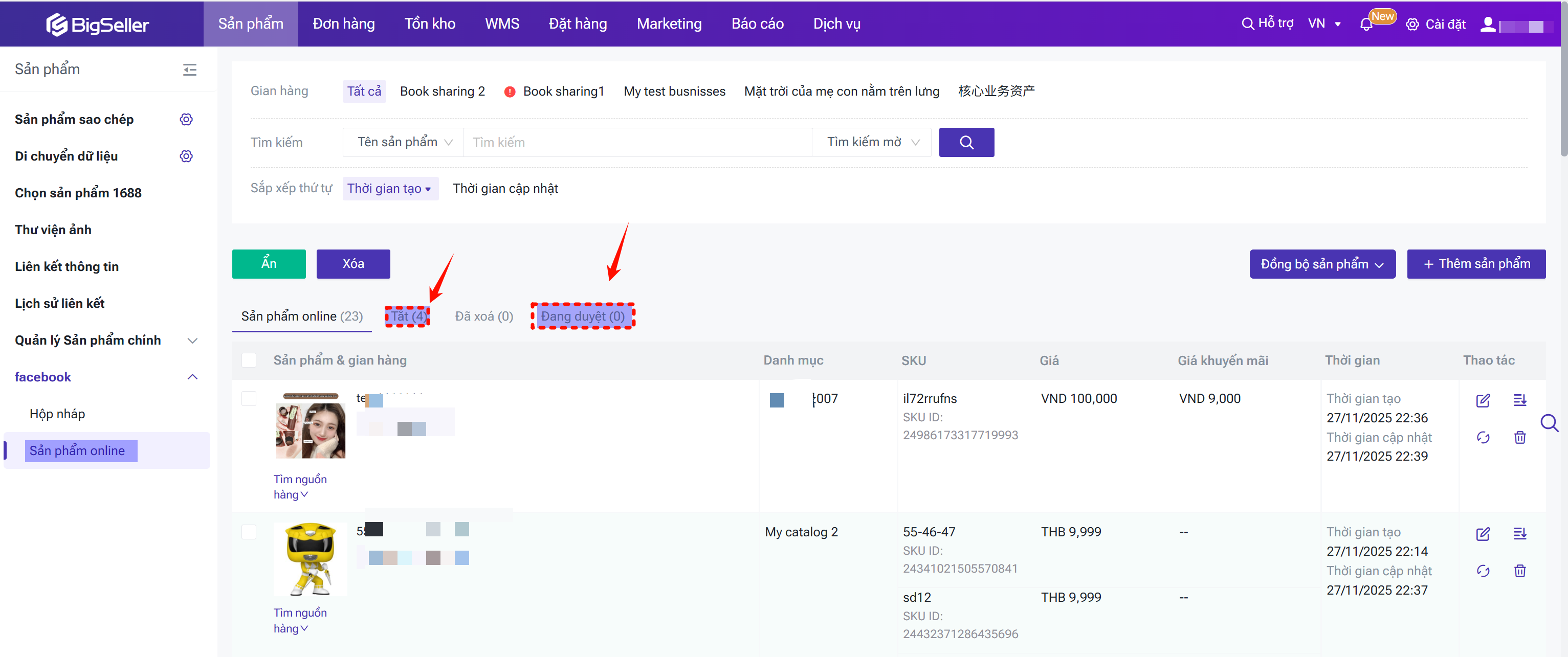Click the gear icon beside Di chuyển dữ liệu

[186, 156]
